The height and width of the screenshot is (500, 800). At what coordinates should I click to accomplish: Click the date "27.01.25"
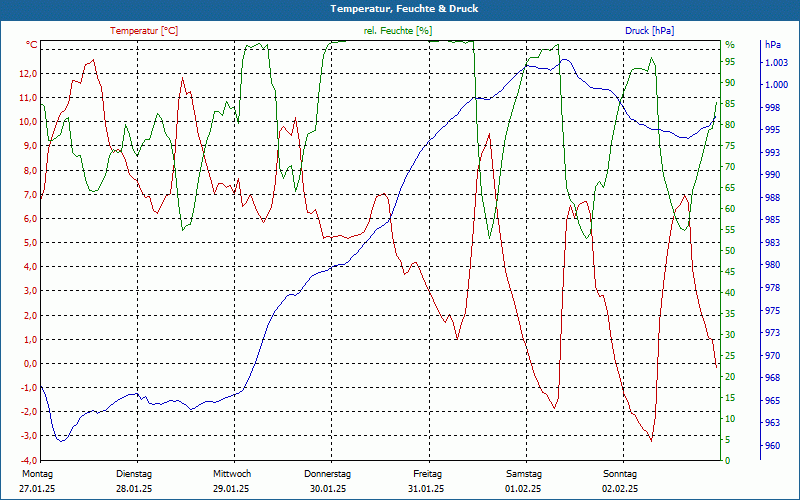(37, 489)
